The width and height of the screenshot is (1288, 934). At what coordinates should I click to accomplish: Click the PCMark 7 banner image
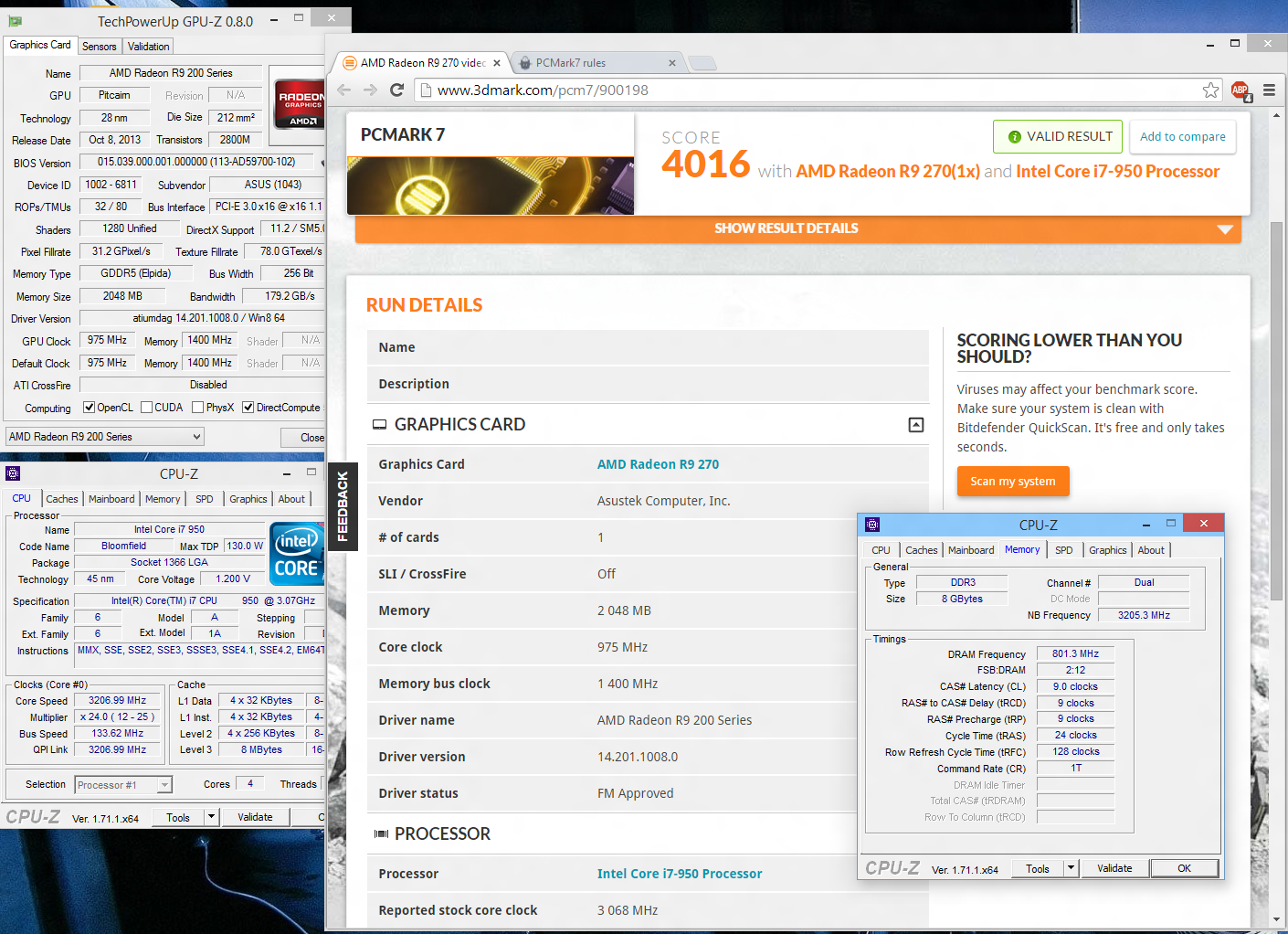(x=491, y=186)
